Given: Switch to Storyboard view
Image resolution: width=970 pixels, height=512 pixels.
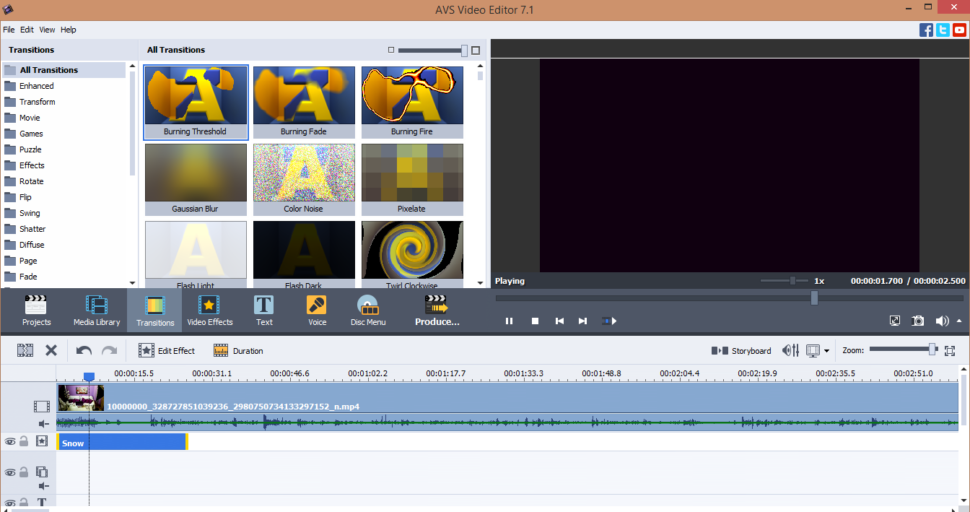Looking at the screenshot, I should tap(741, 351).
